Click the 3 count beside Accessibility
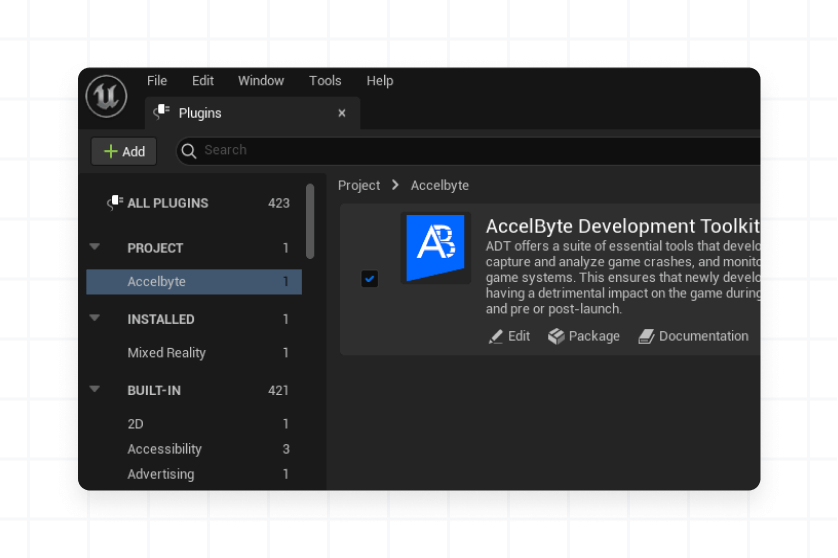The width and height of the screenshot is (838, 558). (x=286, y=449)
